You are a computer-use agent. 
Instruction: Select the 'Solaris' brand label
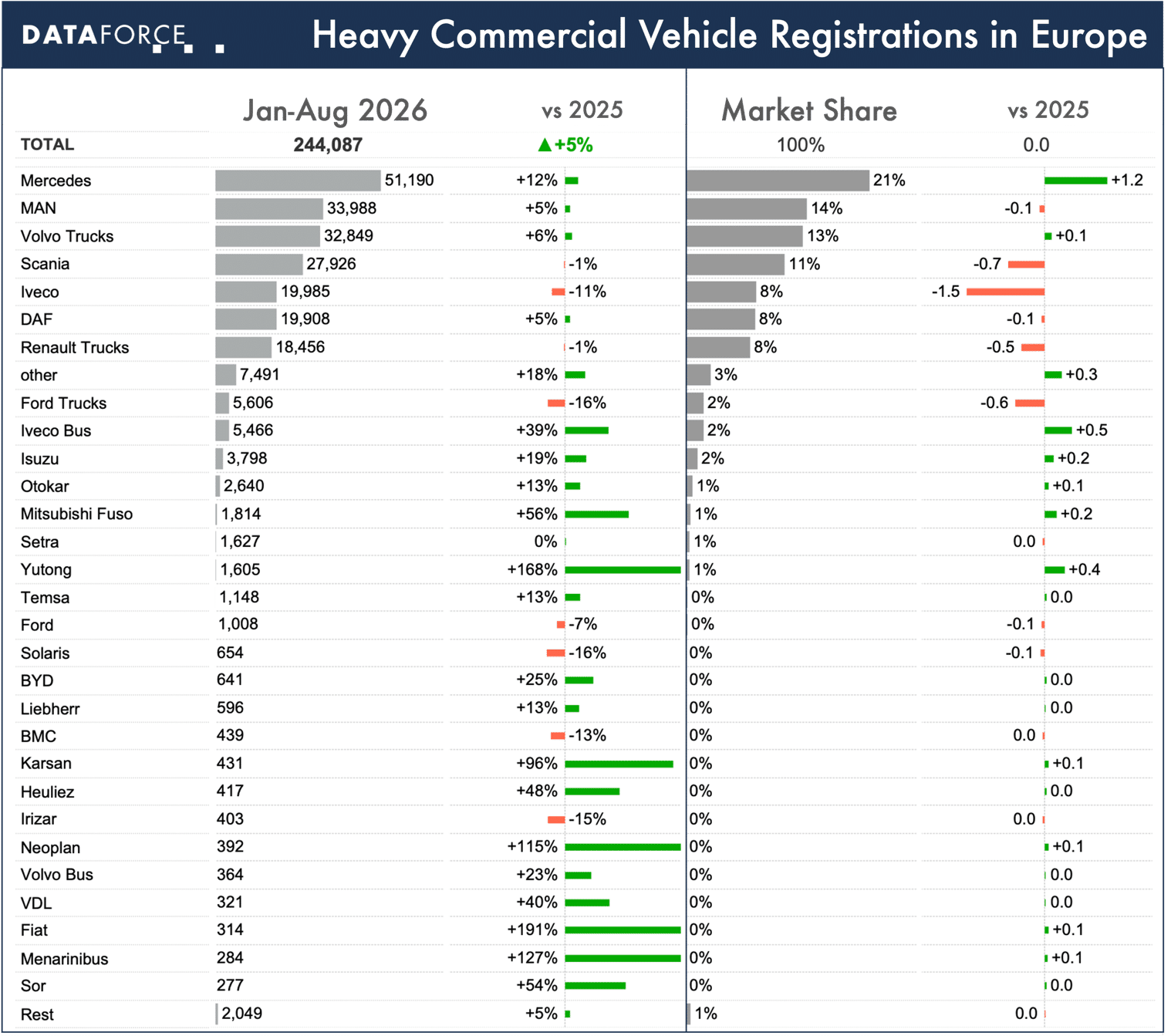pos(45,653)
